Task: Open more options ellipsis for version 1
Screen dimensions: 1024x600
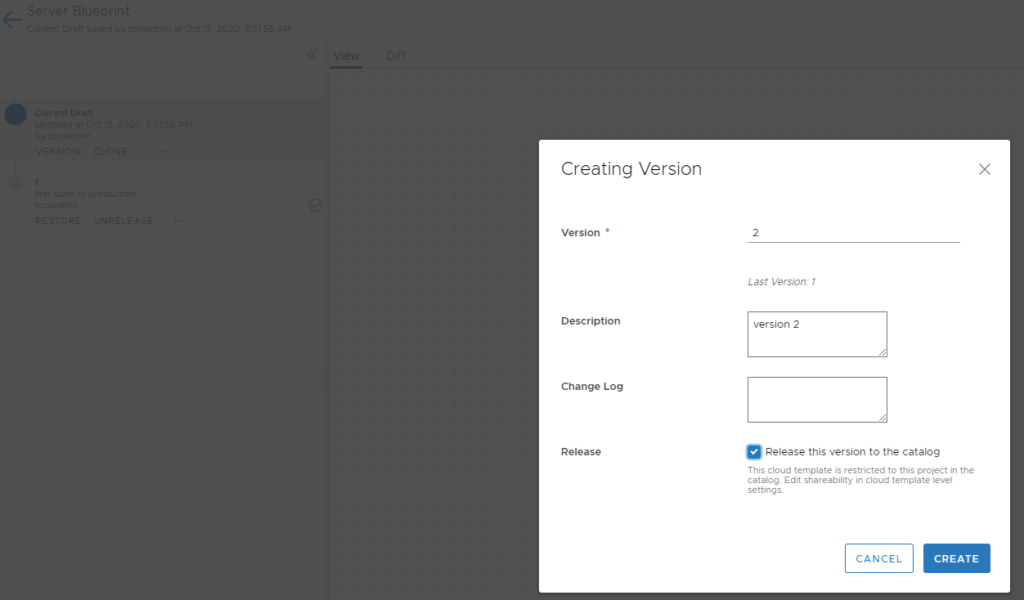Action: (179, 221)
